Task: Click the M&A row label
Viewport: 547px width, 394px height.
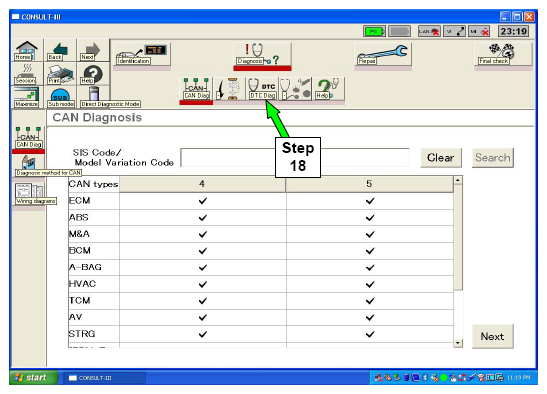Action: (x=79, y=234)
